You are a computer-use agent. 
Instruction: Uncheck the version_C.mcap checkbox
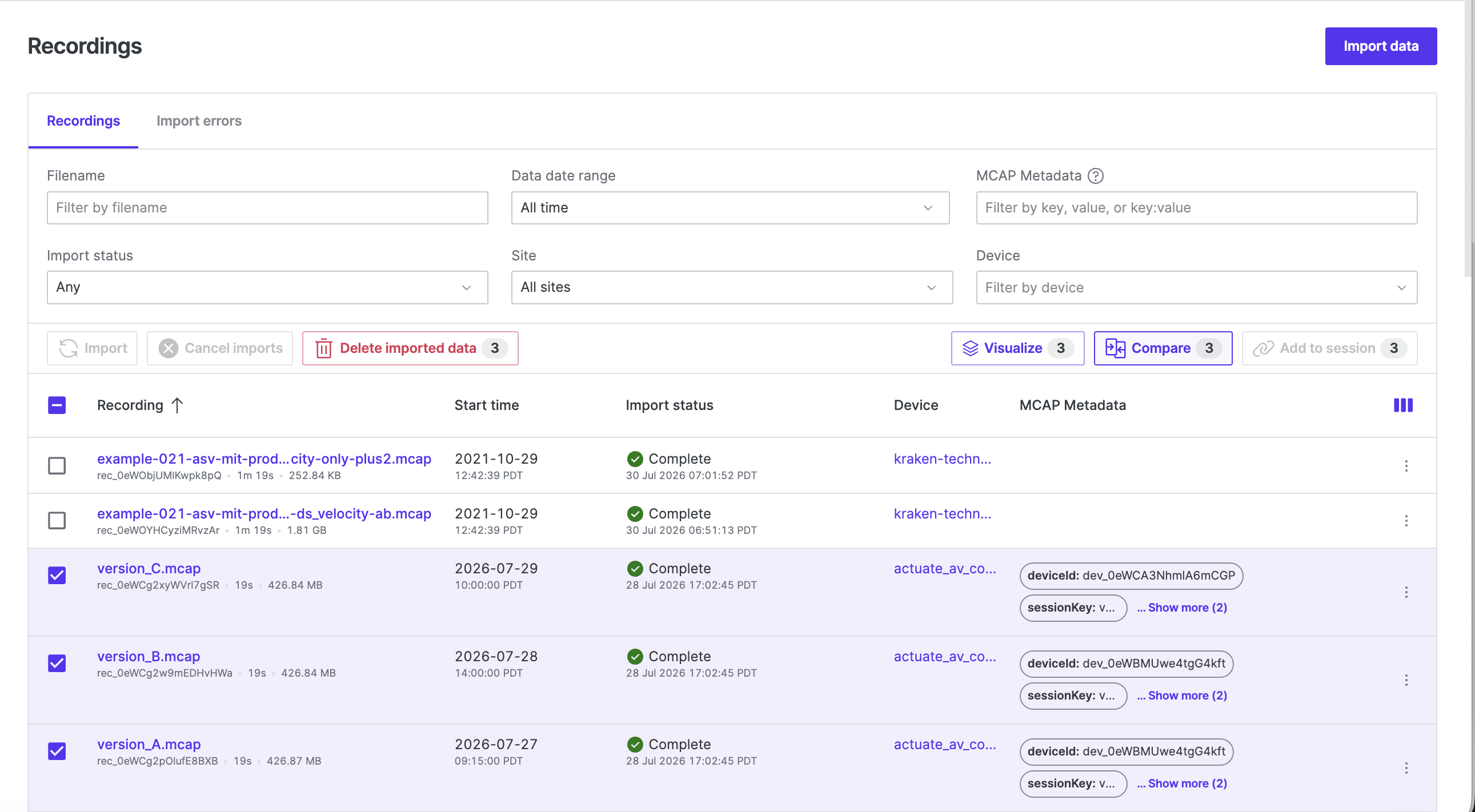click(x=57, y=575)
